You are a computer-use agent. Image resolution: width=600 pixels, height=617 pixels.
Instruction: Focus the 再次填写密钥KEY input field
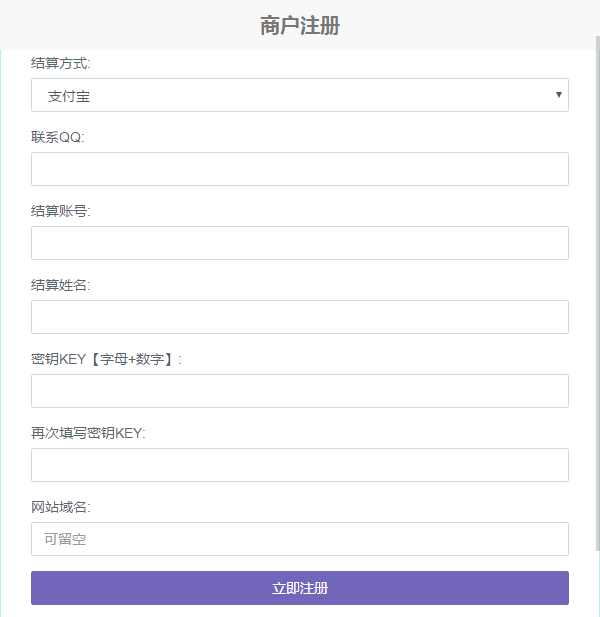click(x=300, y=465)
